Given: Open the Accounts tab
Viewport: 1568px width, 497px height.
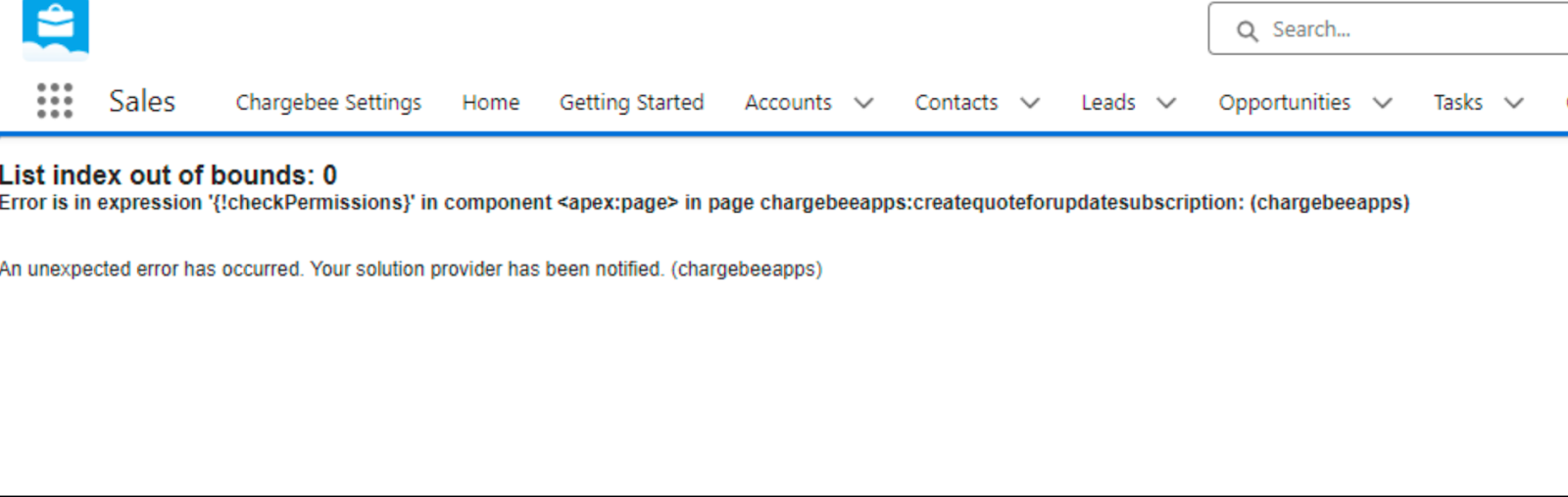Looking at the screenshot, I should click(788, 102).
